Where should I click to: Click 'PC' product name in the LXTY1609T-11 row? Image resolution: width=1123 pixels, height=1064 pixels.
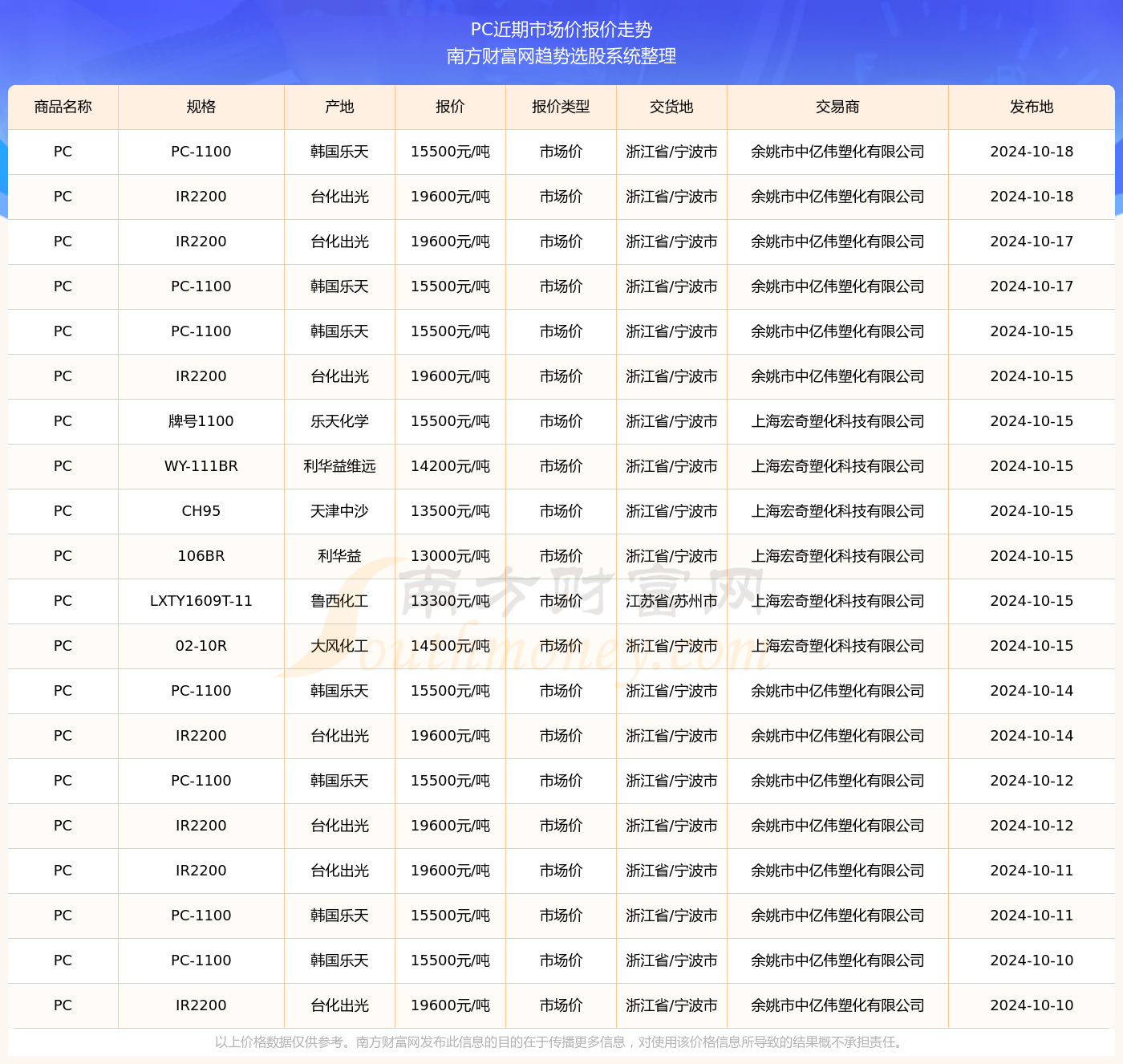coord(63,601)
